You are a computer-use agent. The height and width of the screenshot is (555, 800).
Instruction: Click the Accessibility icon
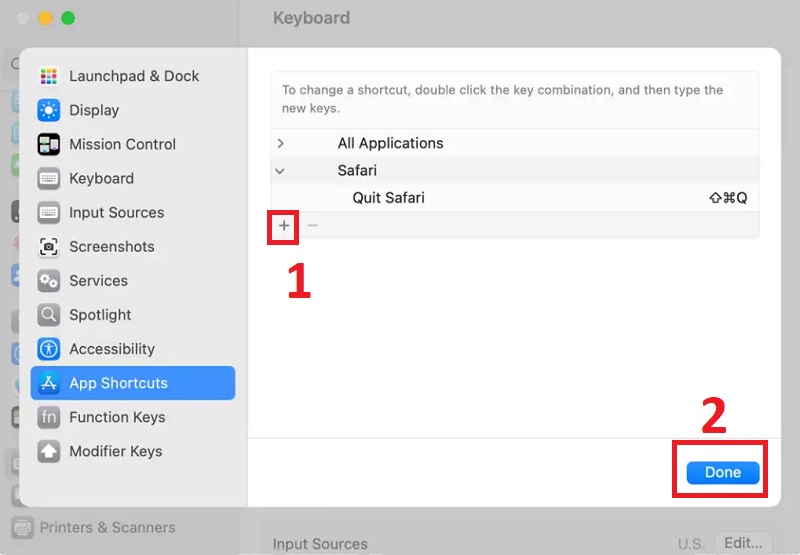pyautogui.click(x=49, y=349)
